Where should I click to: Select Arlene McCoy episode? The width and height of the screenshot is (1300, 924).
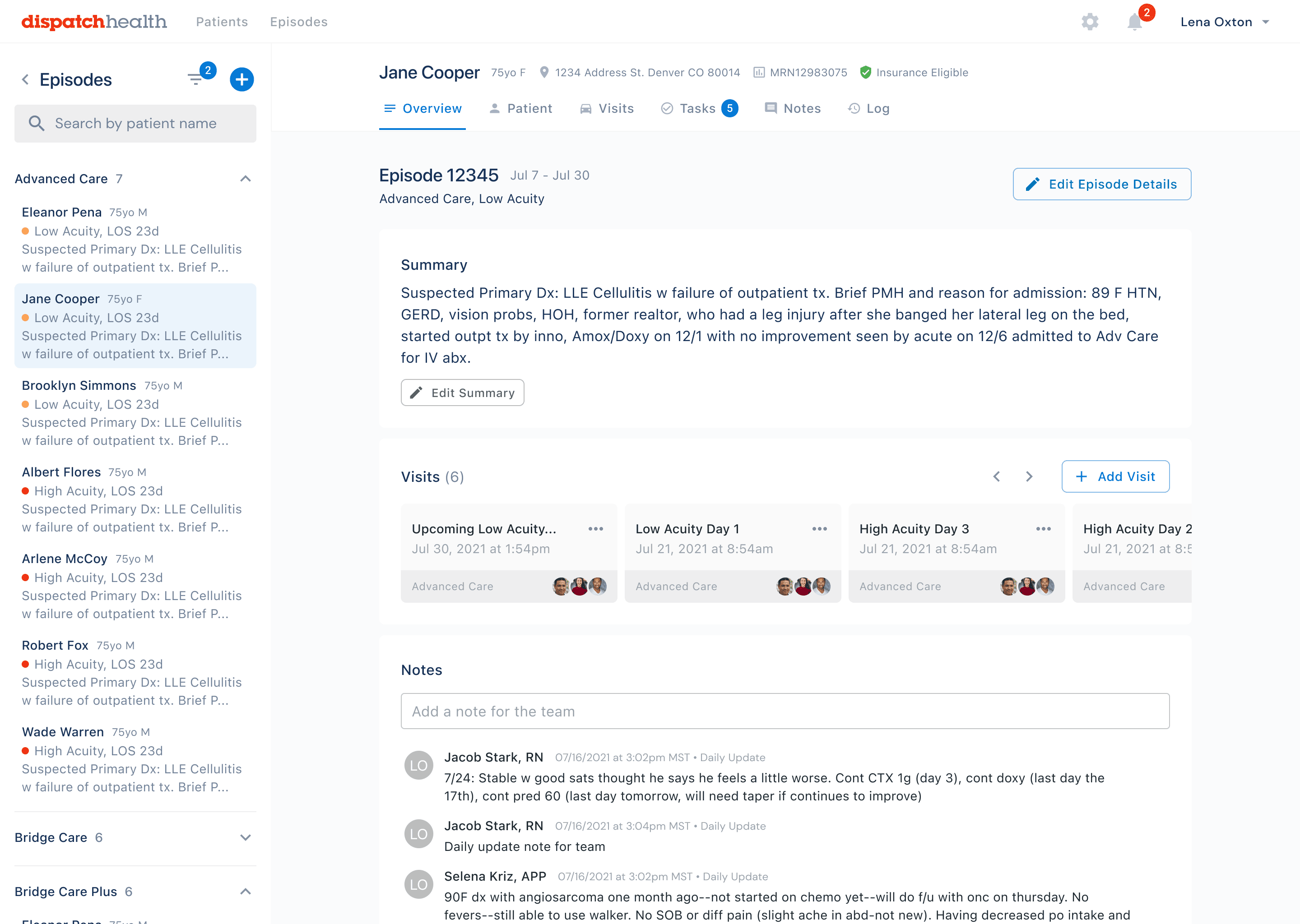pyautogui.click(x=135, y=586)
